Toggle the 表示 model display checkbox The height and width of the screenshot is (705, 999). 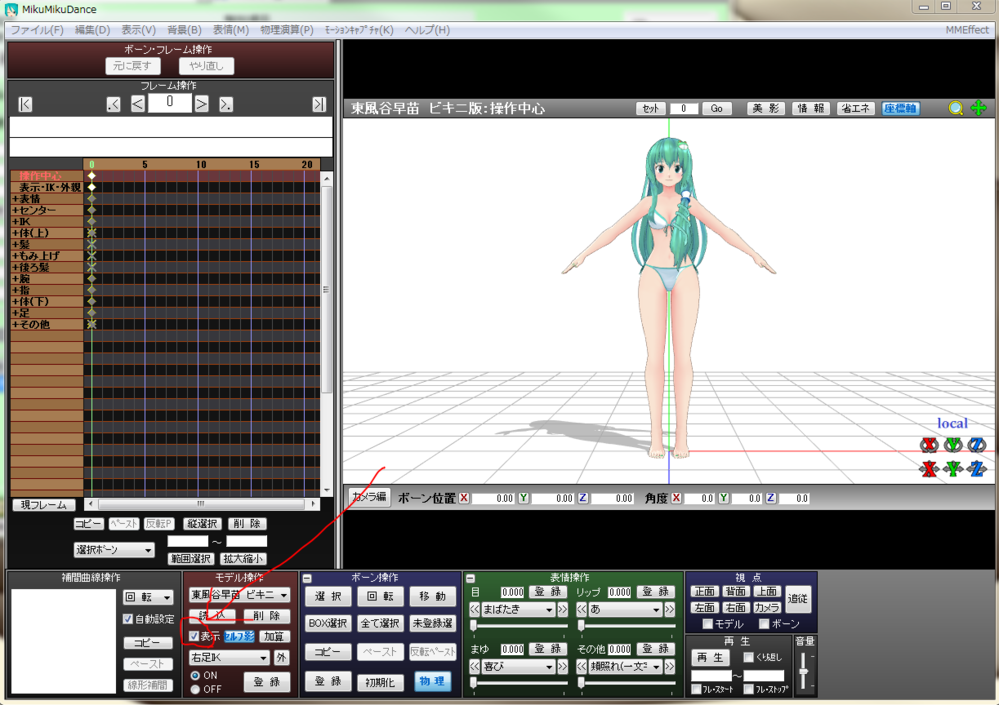[194, 636]
